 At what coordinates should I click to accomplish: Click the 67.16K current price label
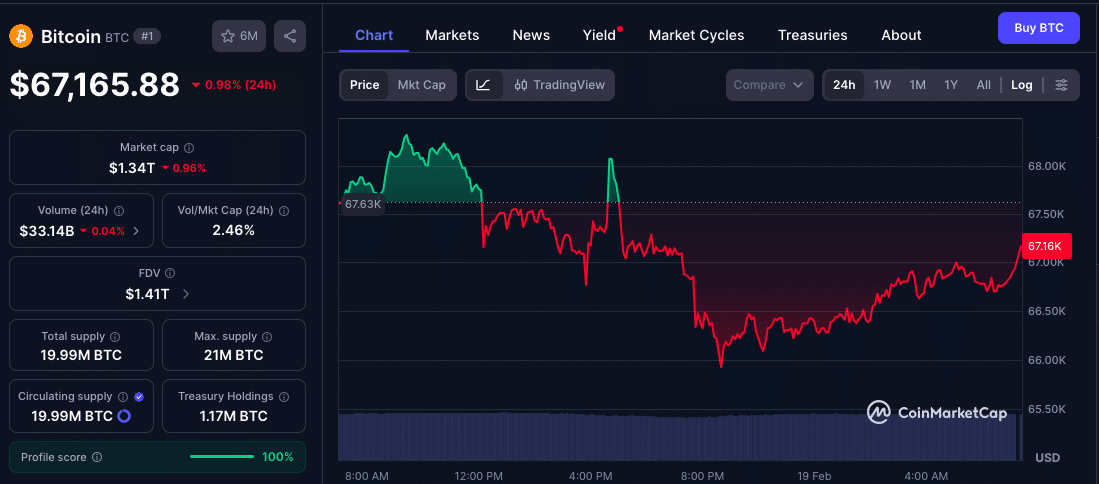coord(1047,246)
